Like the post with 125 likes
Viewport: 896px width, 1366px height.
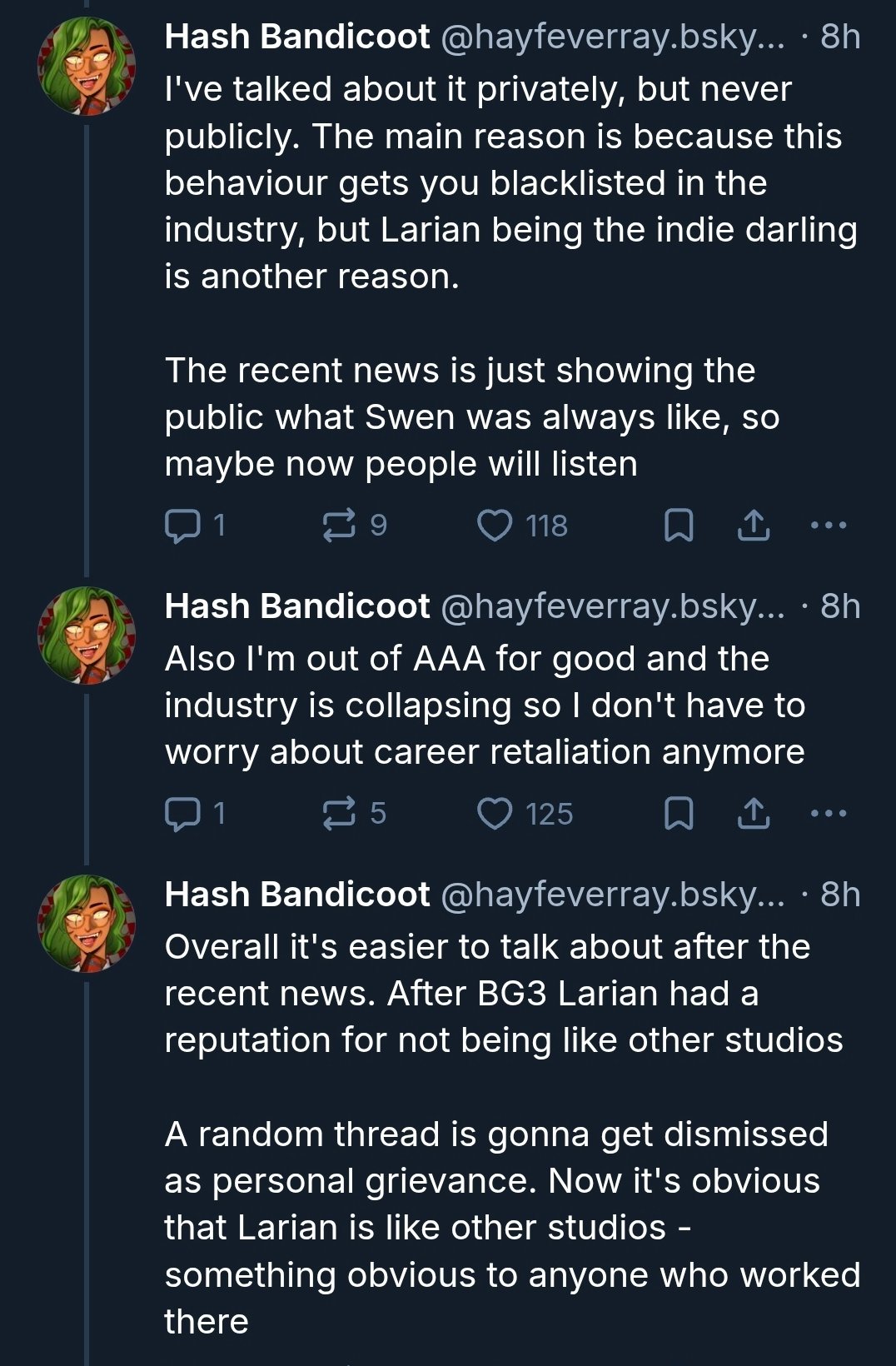point(495,814)
